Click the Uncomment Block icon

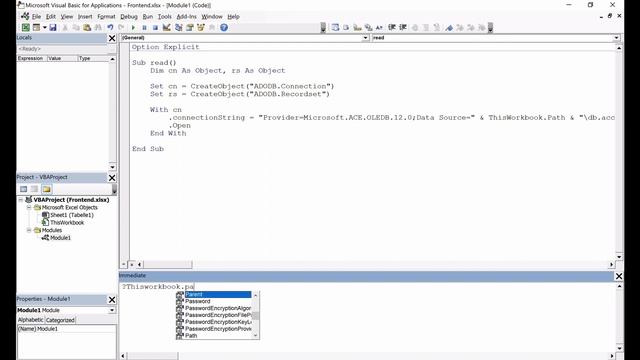point(437,27)
